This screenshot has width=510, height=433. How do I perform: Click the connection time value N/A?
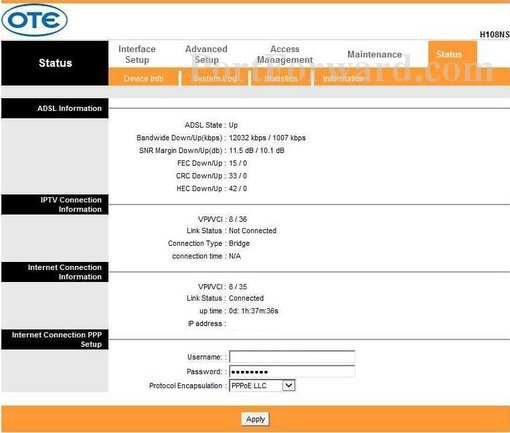(235, 256)
